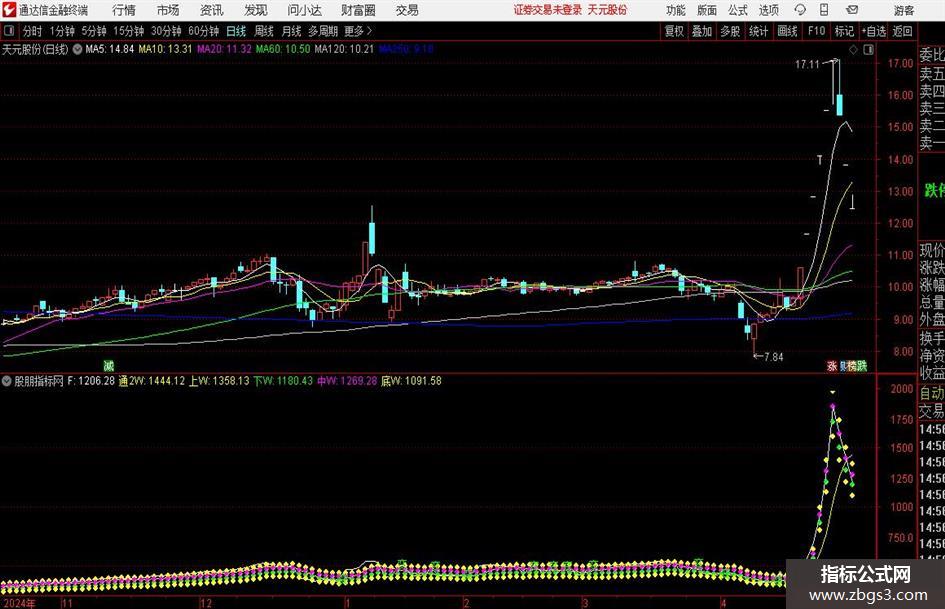Open the 问小达 menu

tap(304, 10)
